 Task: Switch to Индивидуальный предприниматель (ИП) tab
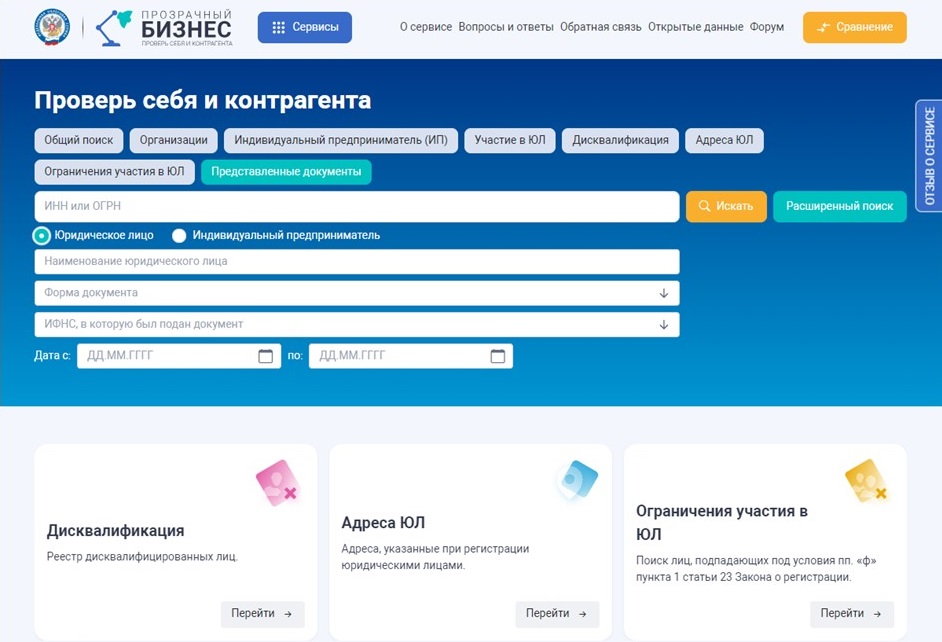[341, 140]
